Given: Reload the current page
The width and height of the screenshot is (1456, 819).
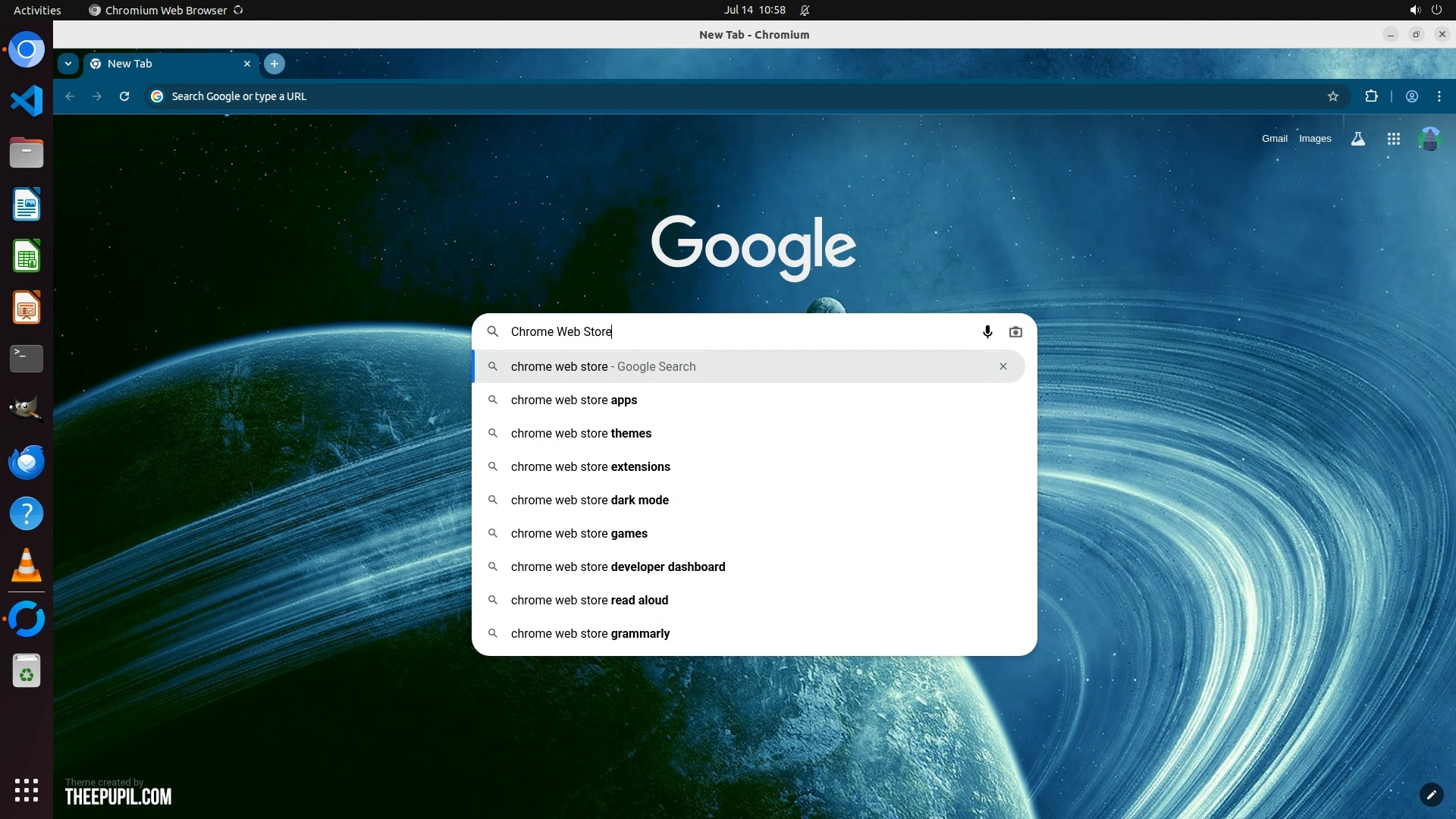Looking at the screenshot, I should pos(124,96).
